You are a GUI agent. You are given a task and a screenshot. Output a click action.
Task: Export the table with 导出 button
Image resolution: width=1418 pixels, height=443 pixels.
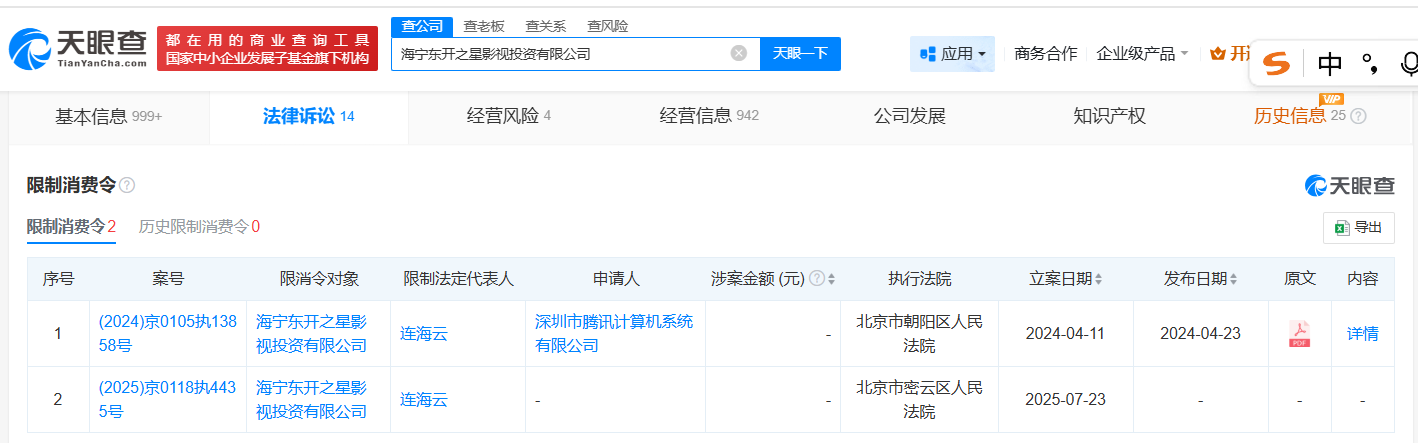(1358, 228)
